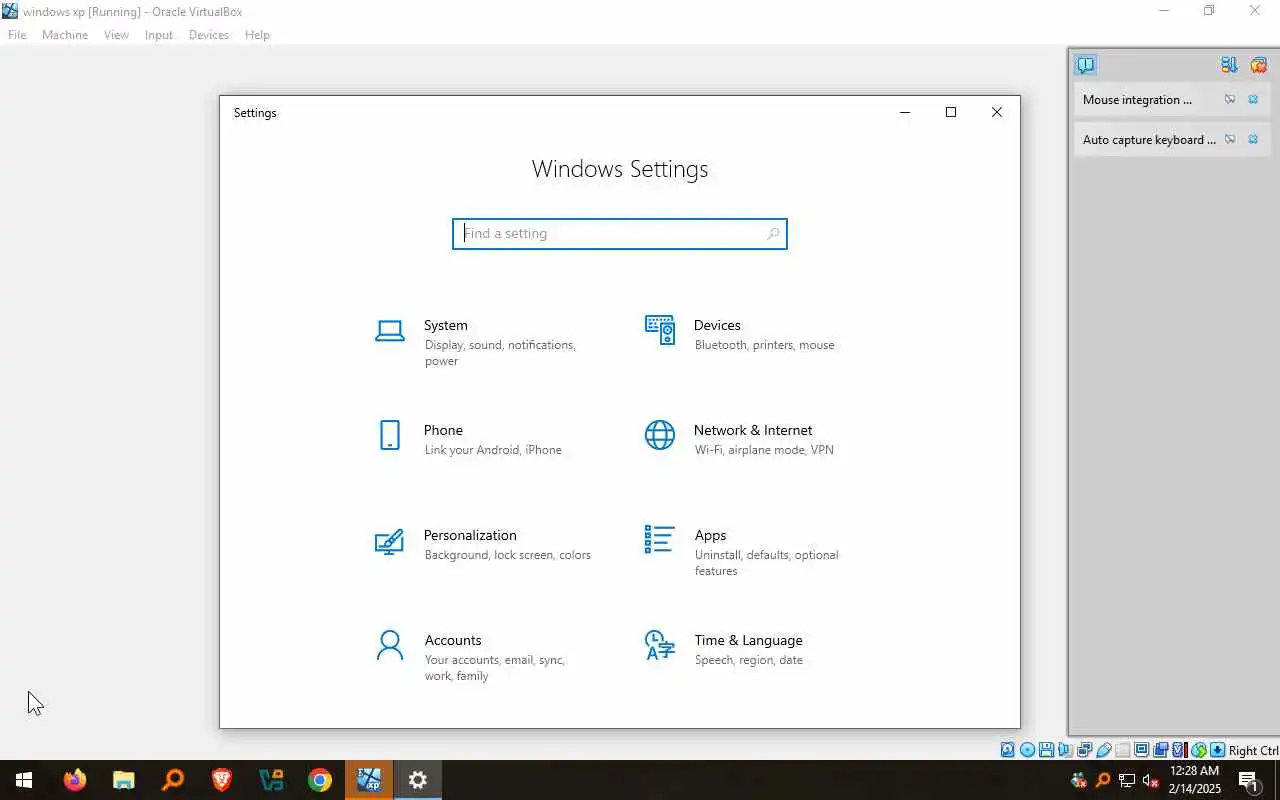
Task: Open Devices settings with keyboard icon
Action: click(660, 329)
